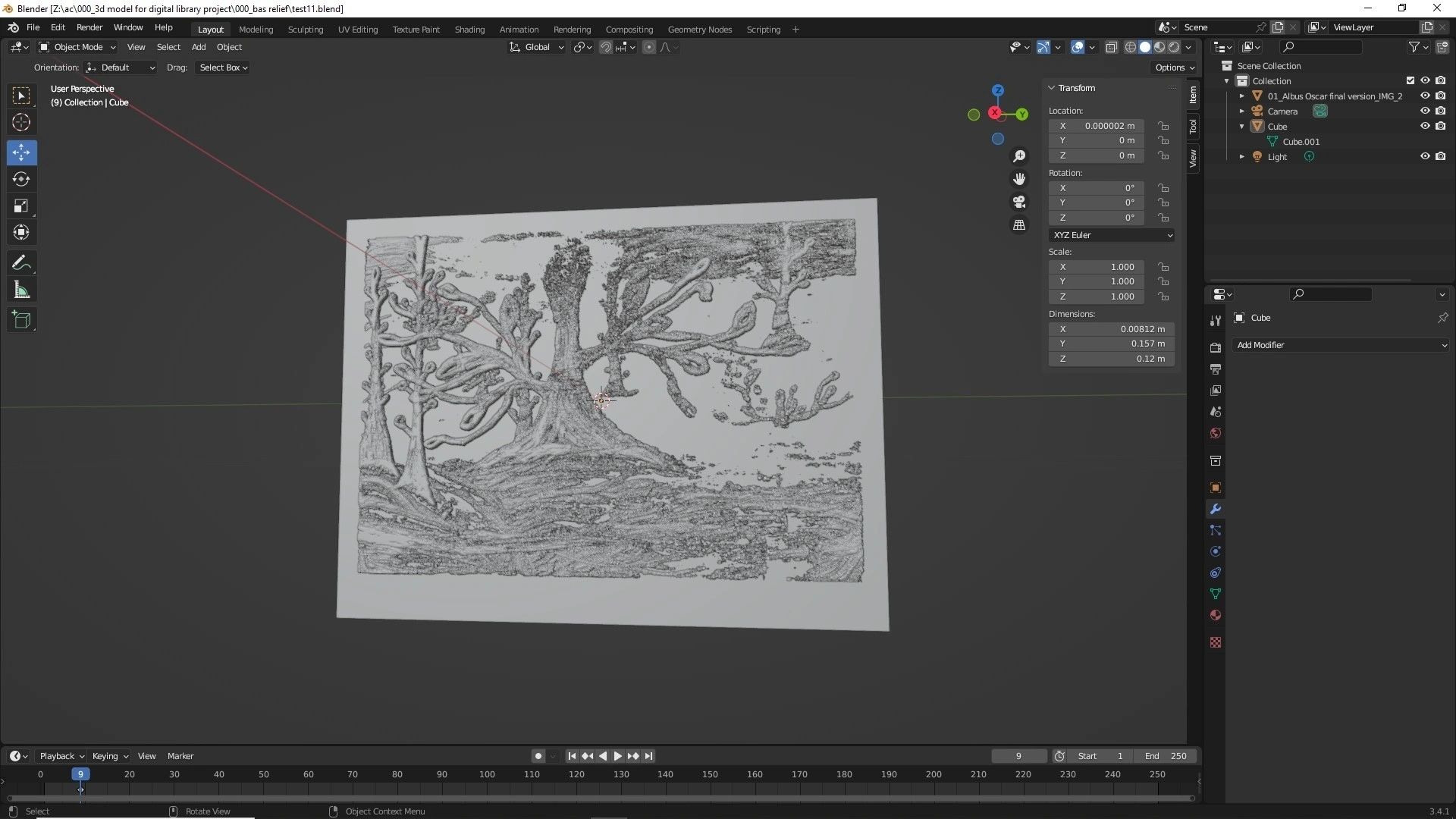Switch to rendered viewport shading
The image size is (1456, 819).
(1174, 47)
